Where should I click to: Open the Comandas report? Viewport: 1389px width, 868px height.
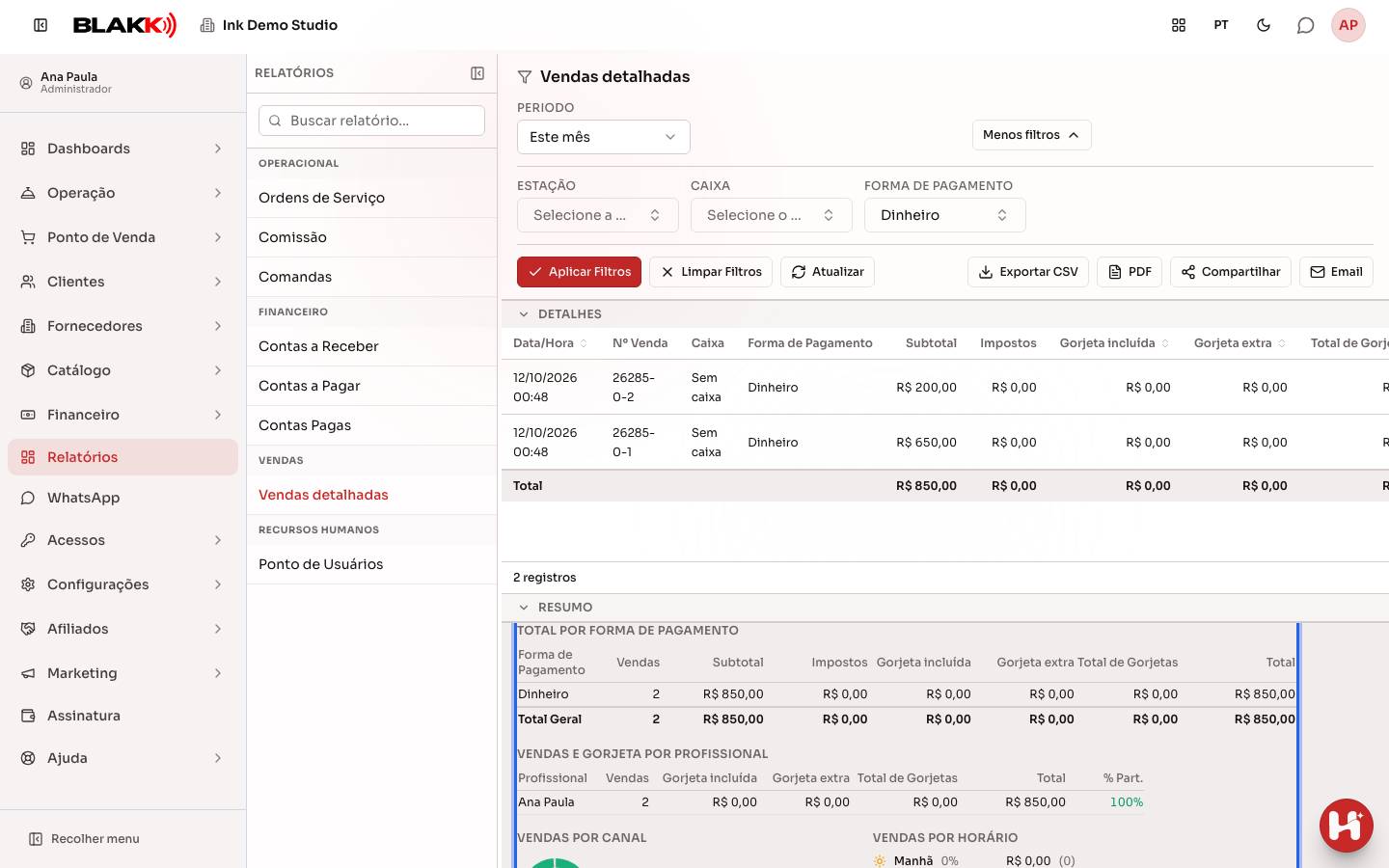[372, 277]
